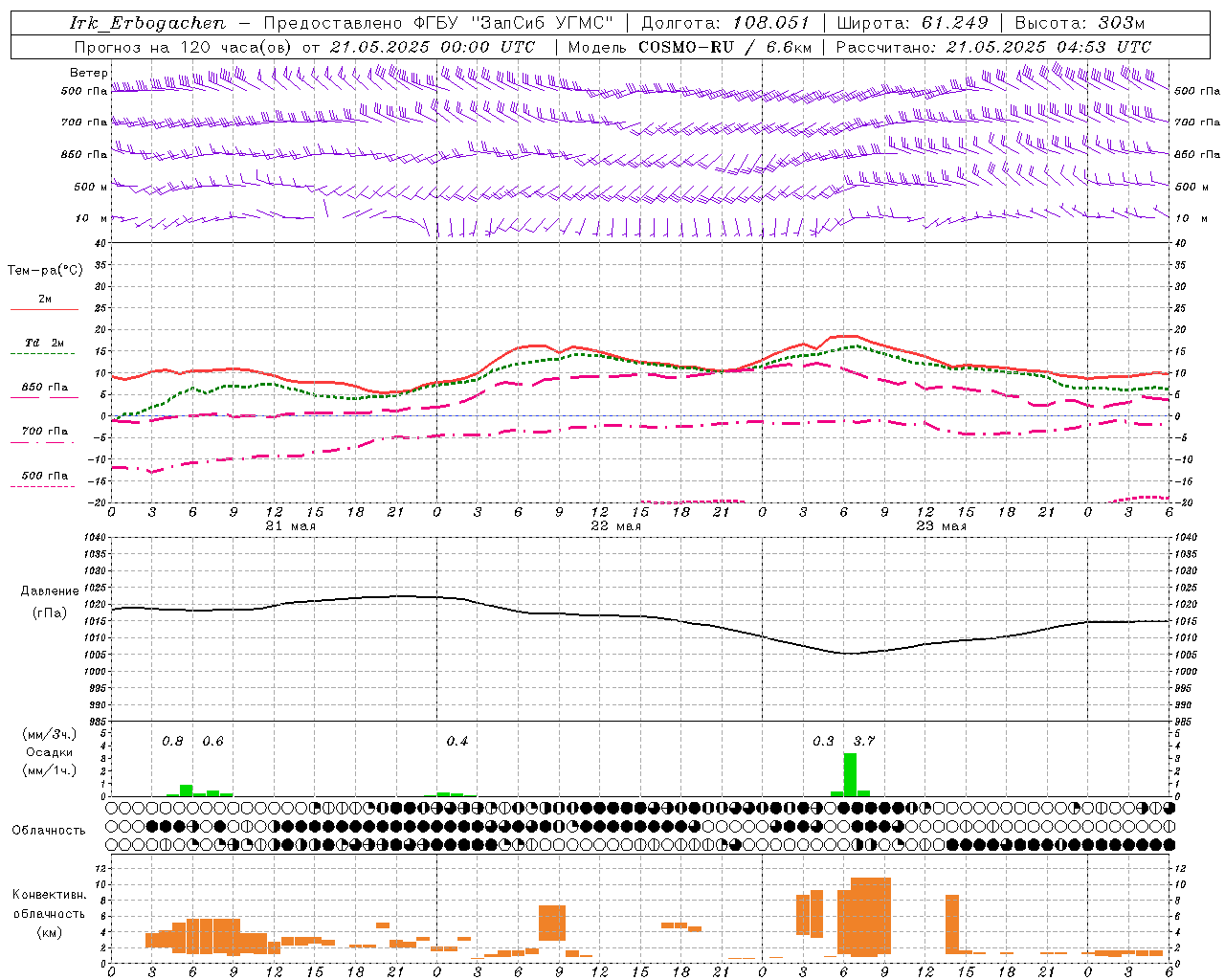Click the model name COSMO-RU / 6.6км
Screen dimensions: 1225x980
724,47
